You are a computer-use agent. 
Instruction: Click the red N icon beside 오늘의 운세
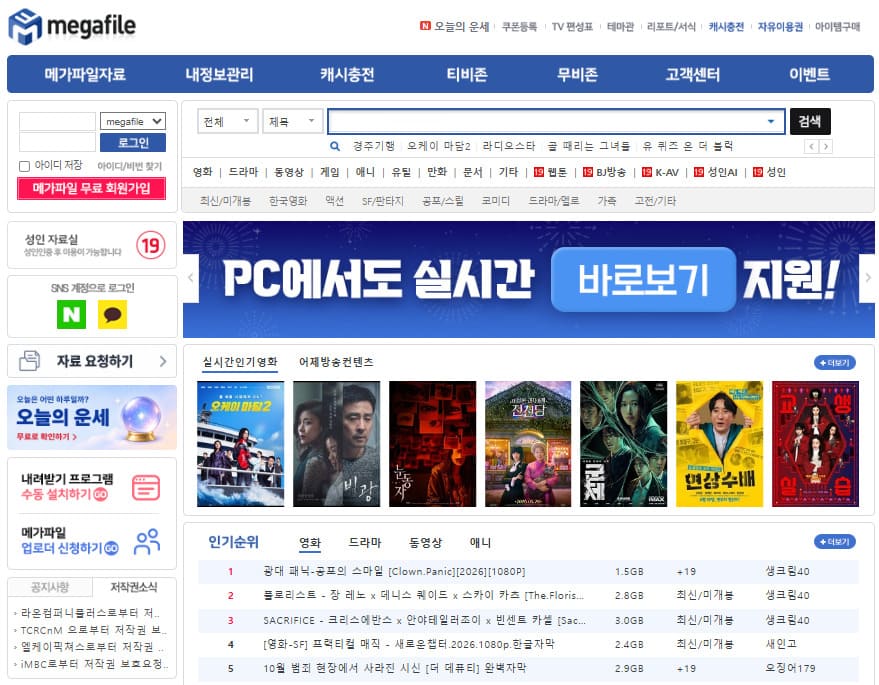point(425,26)
